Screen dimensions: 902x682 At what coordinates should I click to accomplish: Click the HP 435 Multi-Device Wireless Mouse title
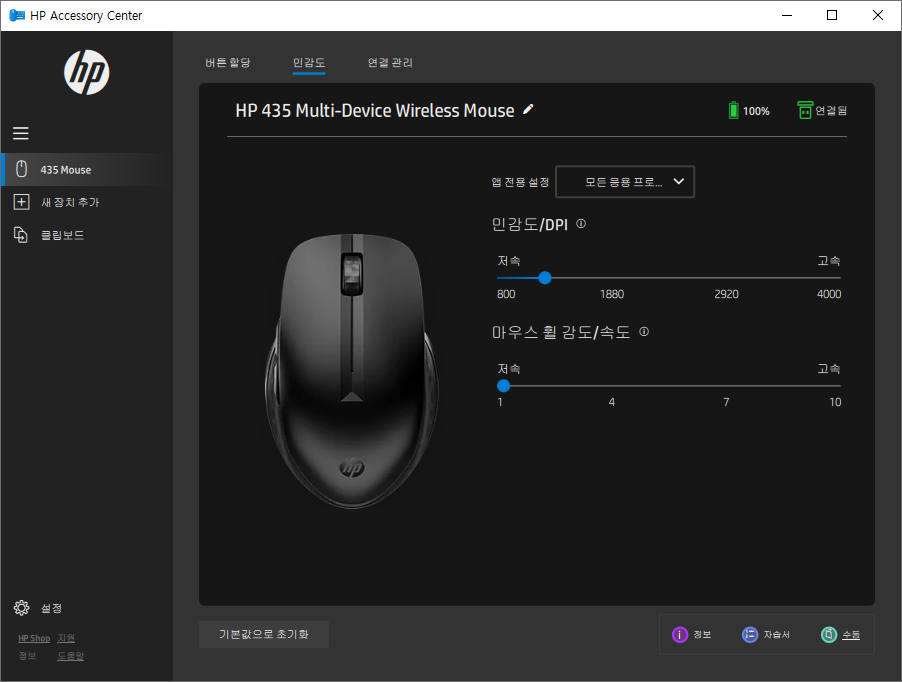tap(374, 110)
